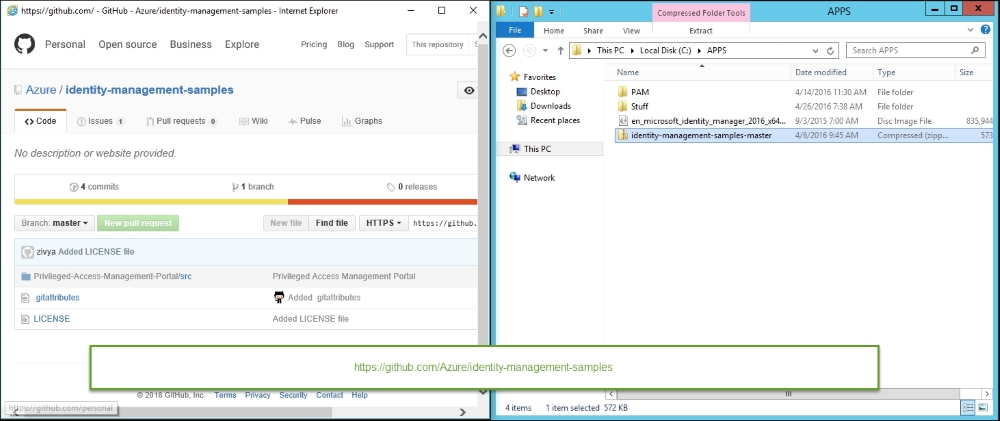1000x421 pixels.
Task: Click the Watch eye icon button
Action: click(468, 91)
